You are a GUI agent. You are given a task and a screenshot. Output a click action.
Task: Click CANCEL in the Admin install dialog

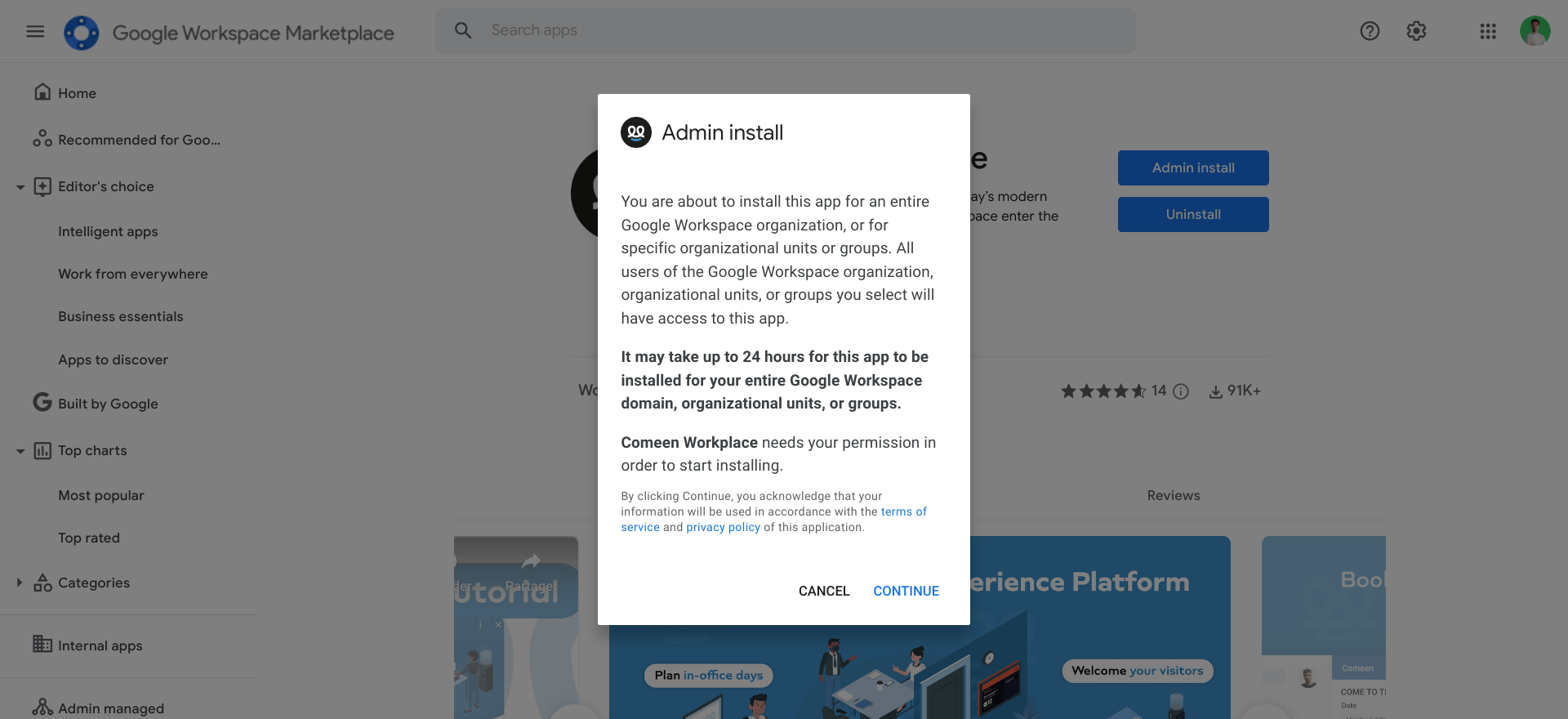[824, 591]
